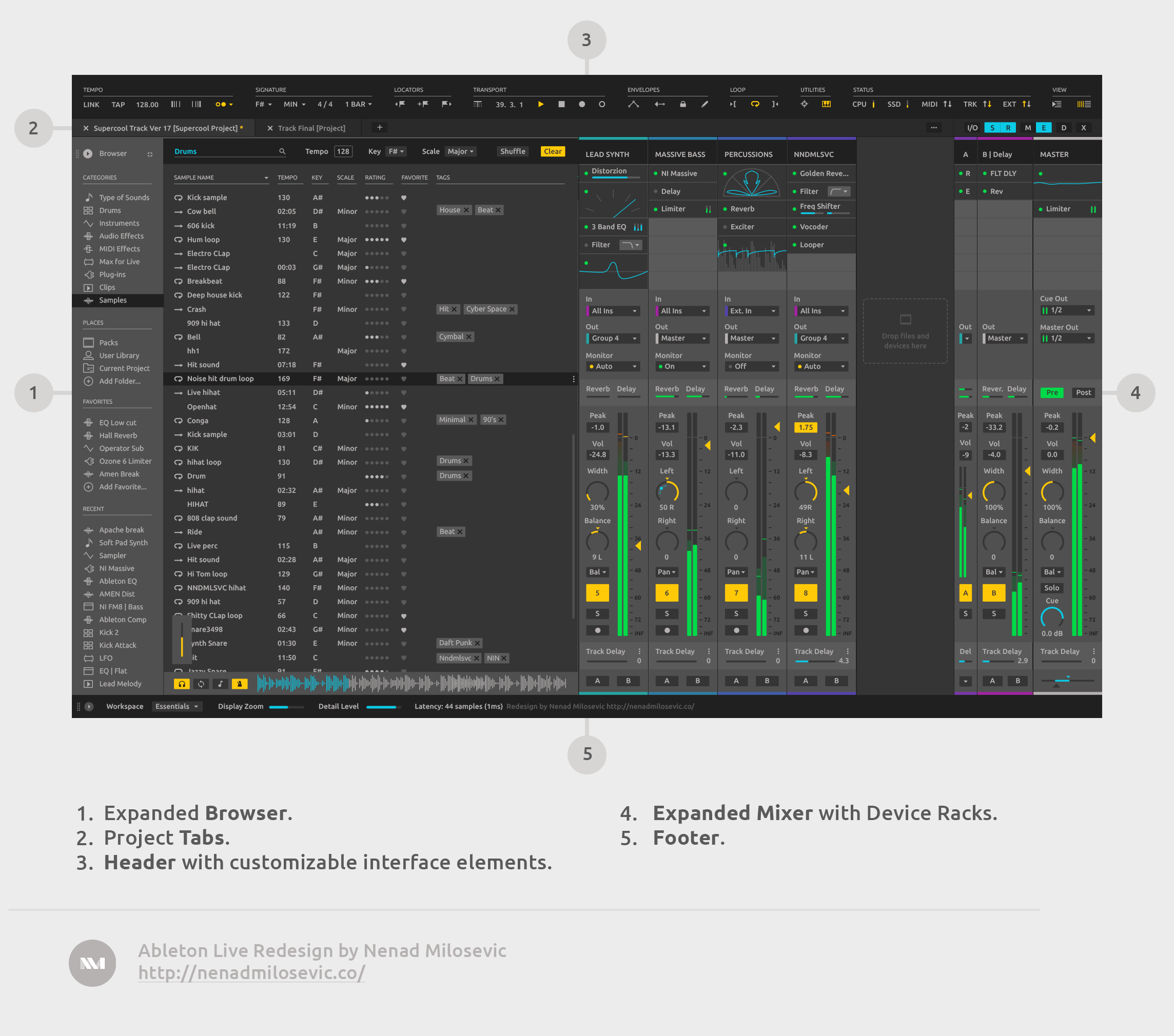Open the Key F# dropdown in the header
The image size is (1174, 1036).
click(x=395, y=151)
